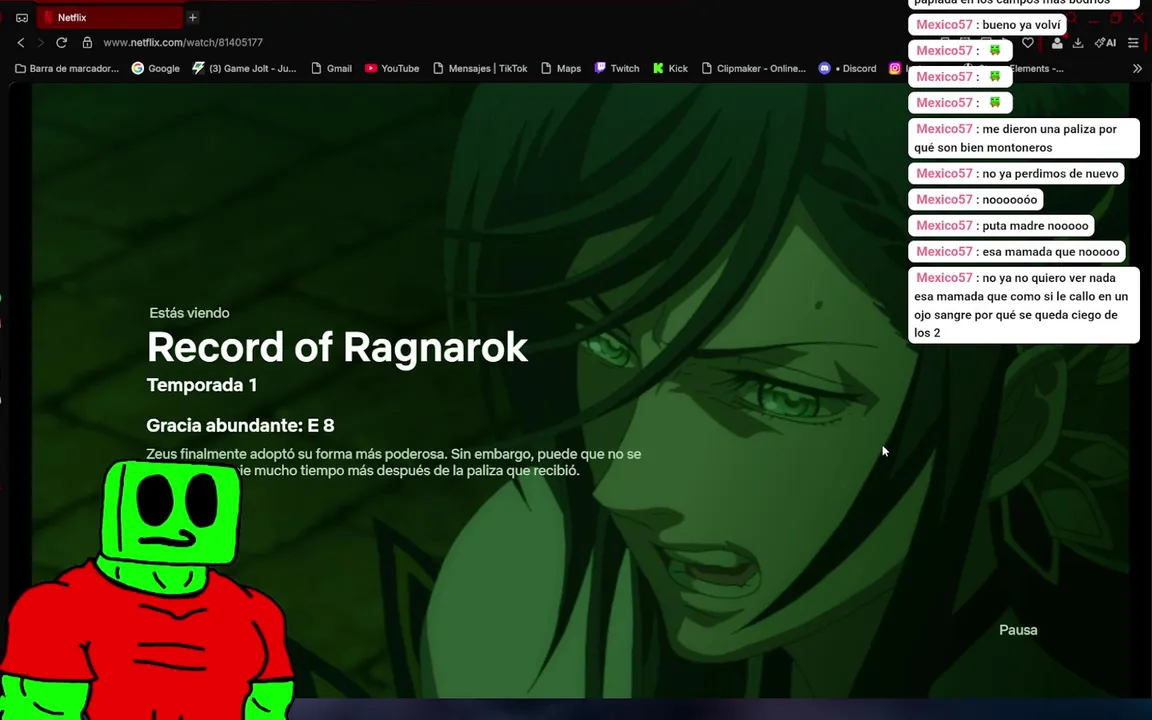Reload the Netflix page
The image size is (1152, 720).
coord(62,43)
